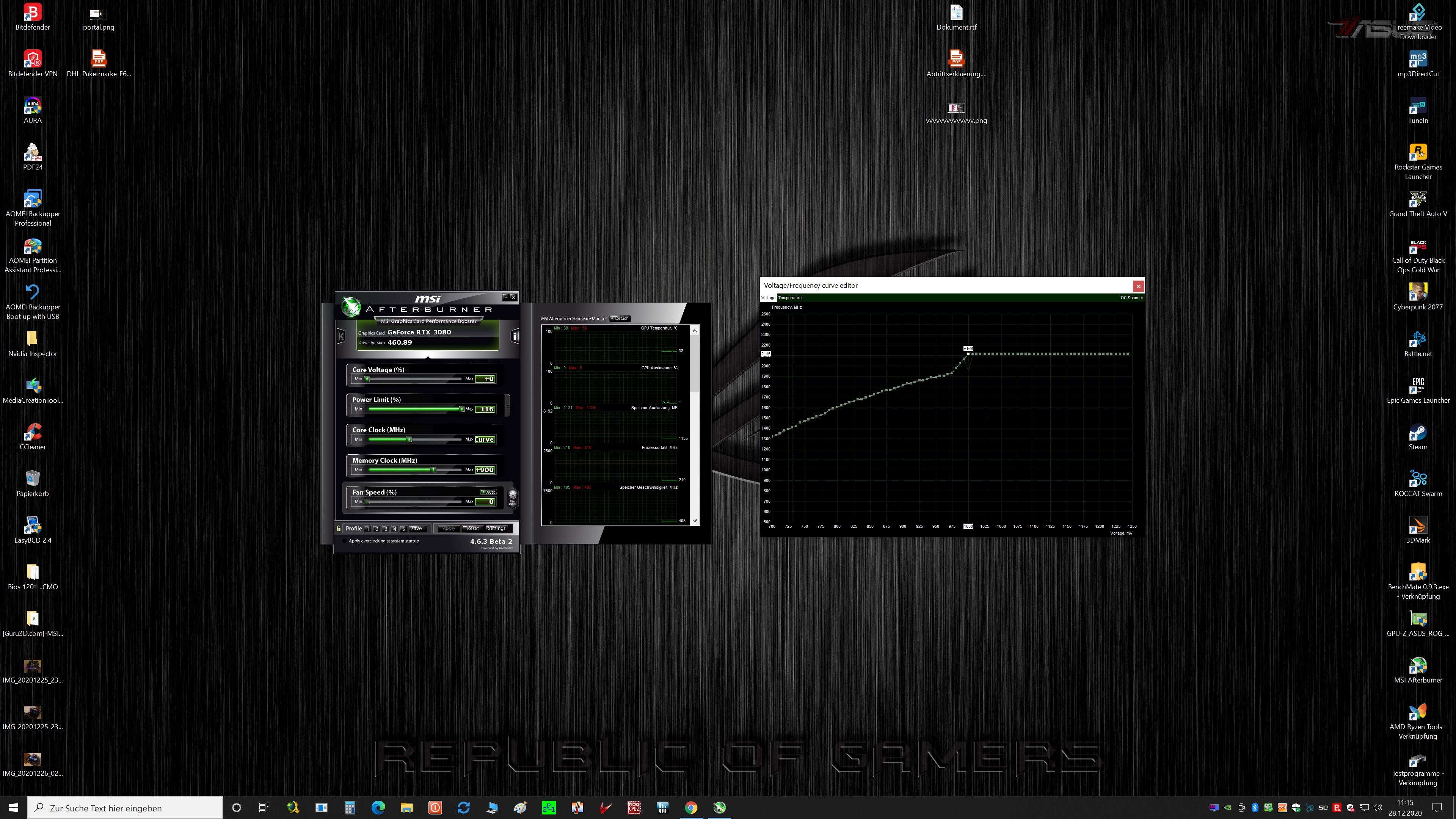
Task: Open the AURA desktop icon
Action: pyautogui.click(x=32, y=110)
